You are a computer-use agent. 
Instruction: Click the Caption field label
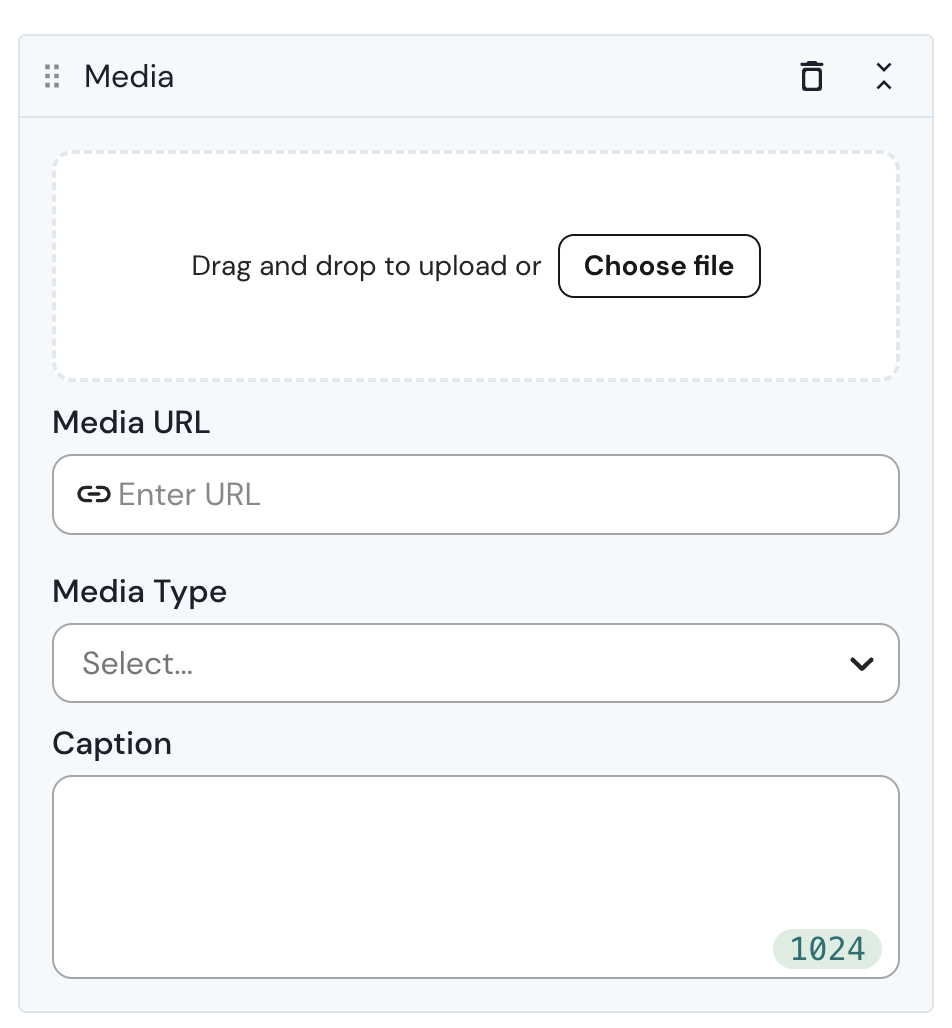tap(112, 744)
